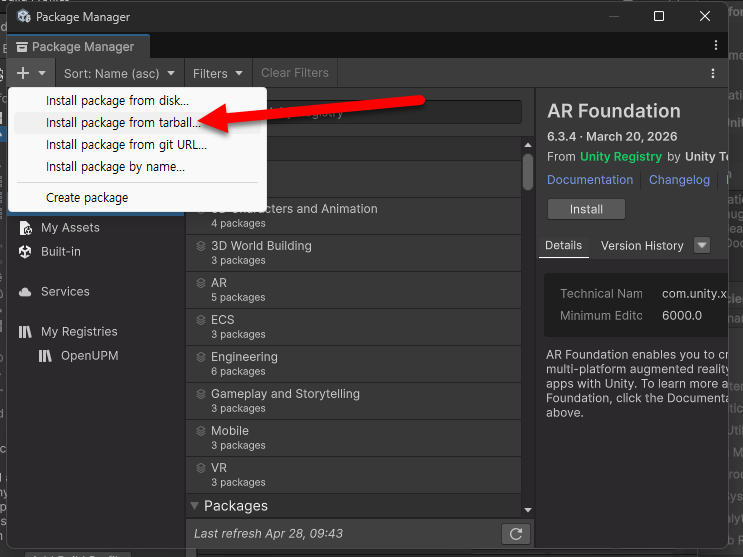
Task: Choose Install package by name...
Action: (137, 167)
